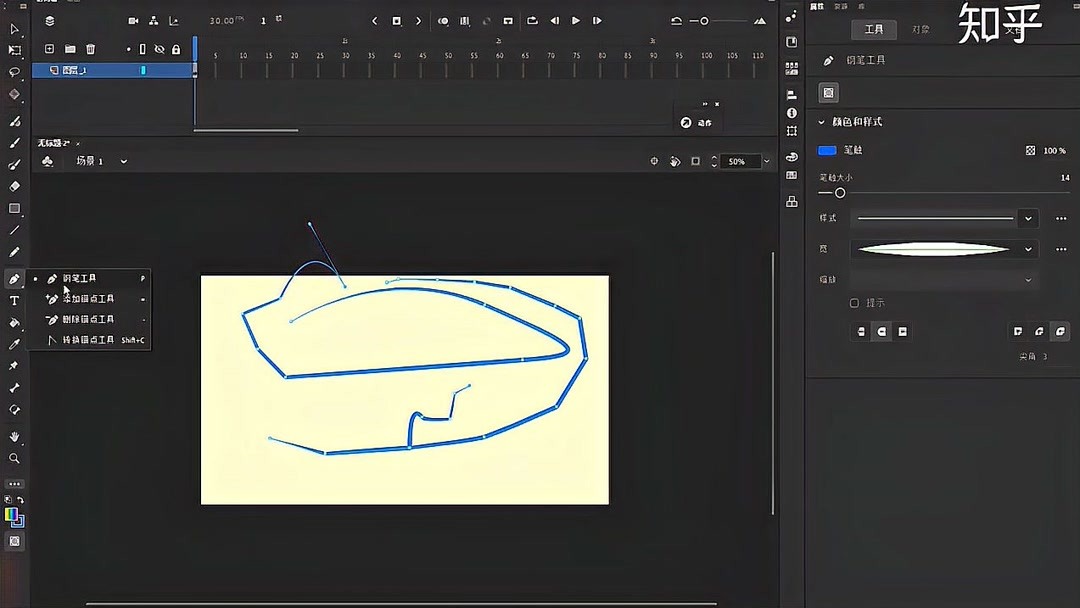Select the Hand tool
This screenshot has height=608, width=1080.
click(15, 437)
